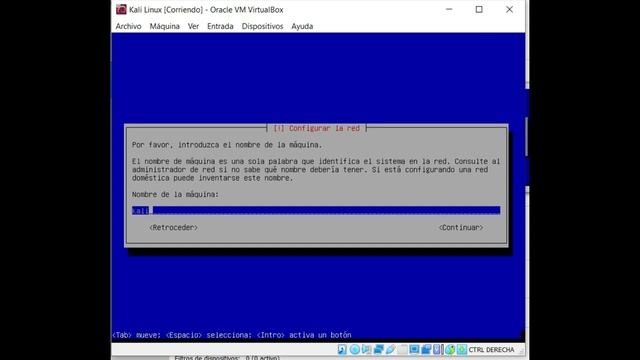640x360 pixels.
Task: Click the 'Nombre de la máquina:' label
Action: (175, 194)
